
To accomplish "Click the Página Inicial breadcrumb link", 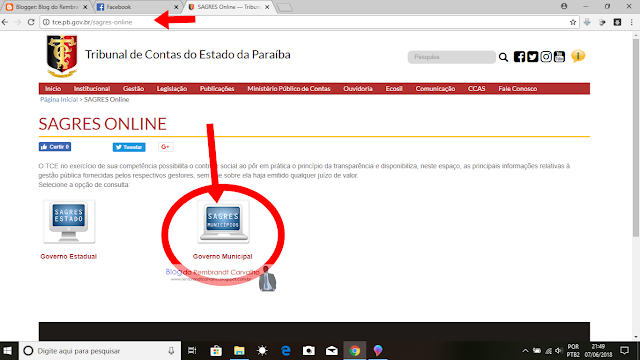I will (x=59, y=100).
